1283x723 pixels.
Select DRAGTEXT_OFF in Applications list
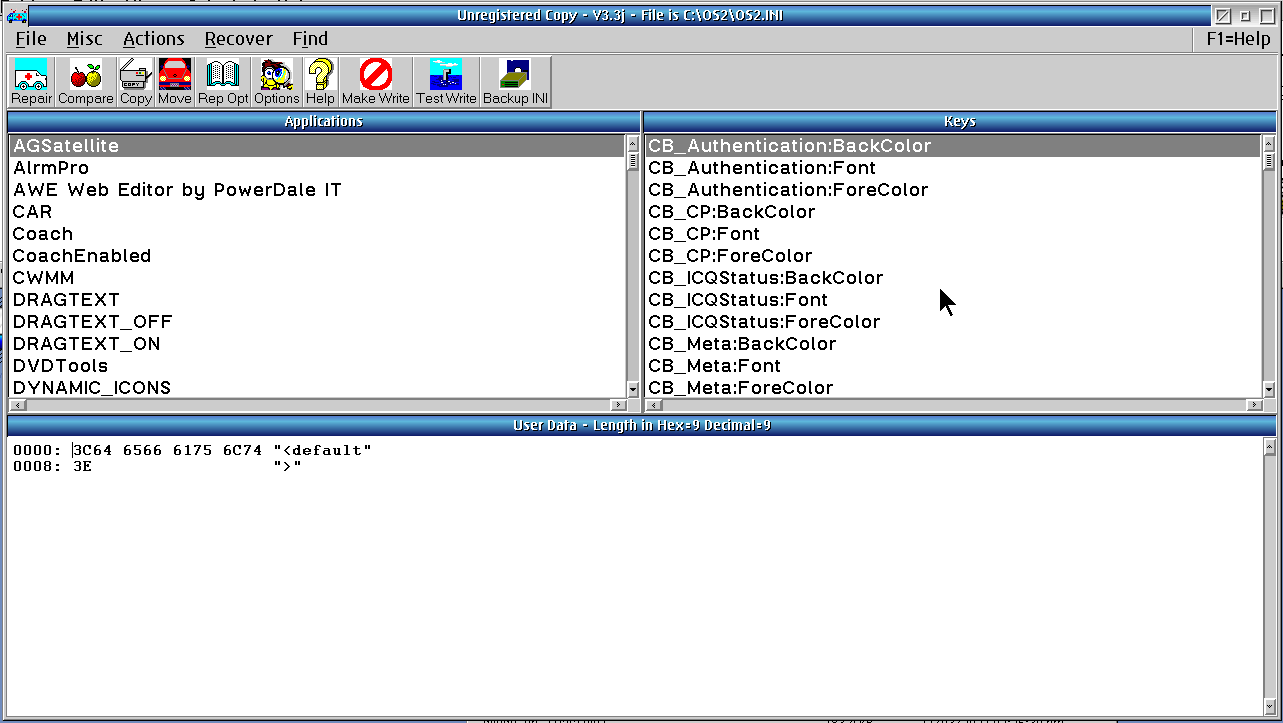pyautogui.click(x=92, y=322)
